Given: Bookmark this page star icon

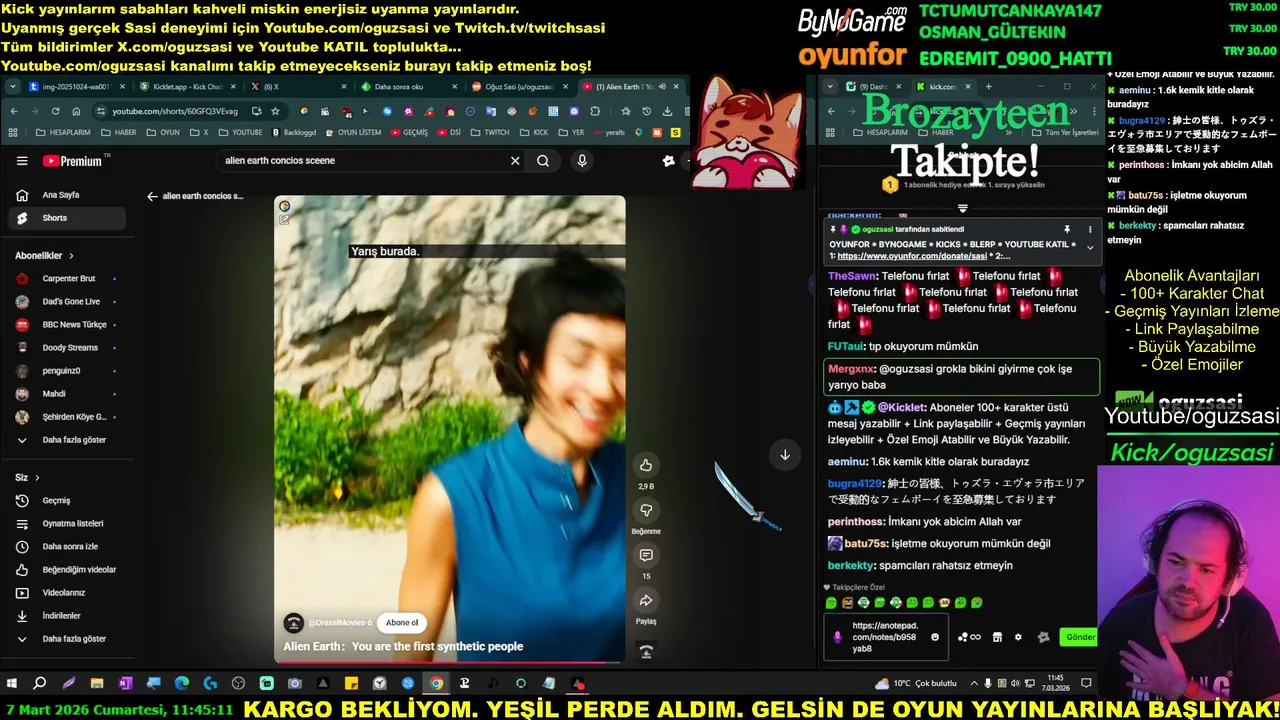Looking at the screenshot, I should click(274, 111).
